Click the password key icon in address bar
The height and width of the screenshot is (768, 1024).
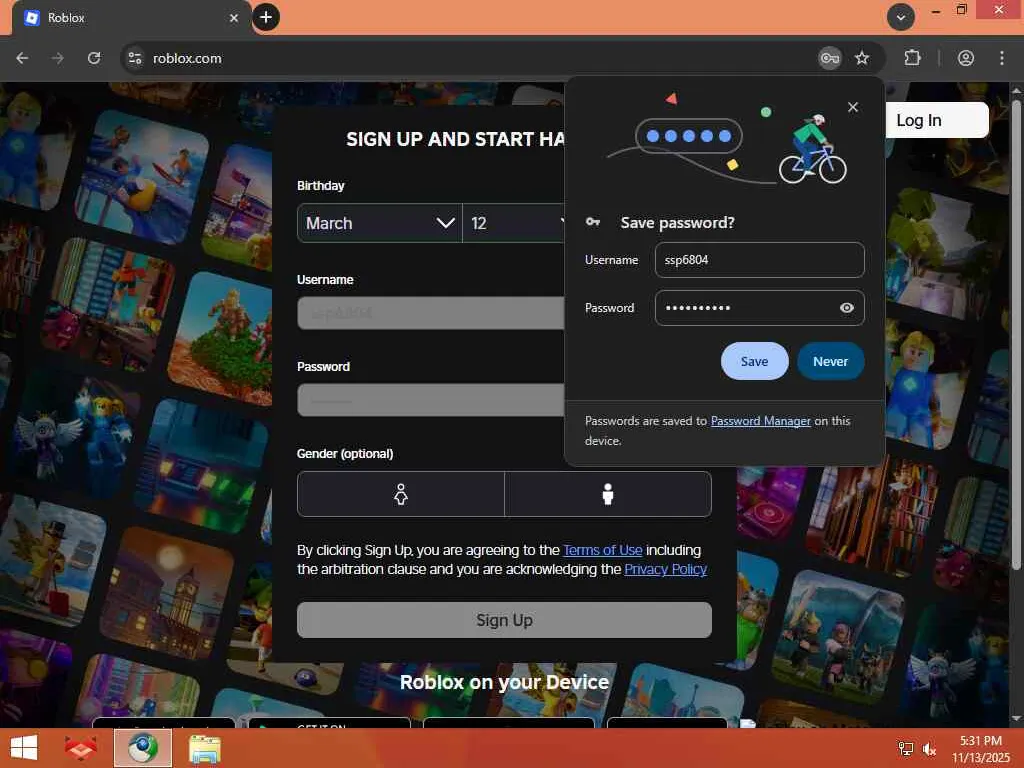point(829,58)
